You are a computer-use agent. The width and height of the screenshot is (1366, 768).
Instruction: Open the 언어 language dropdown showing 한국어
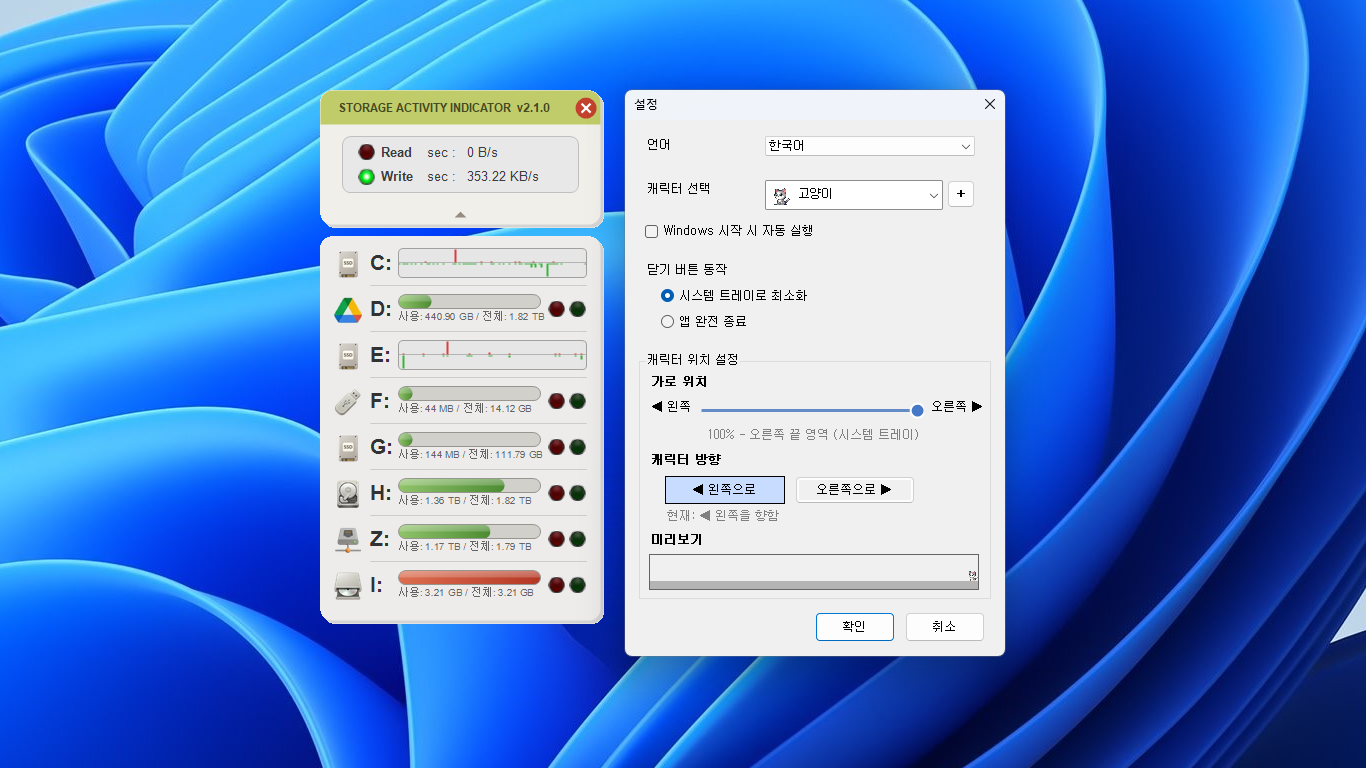870,146
